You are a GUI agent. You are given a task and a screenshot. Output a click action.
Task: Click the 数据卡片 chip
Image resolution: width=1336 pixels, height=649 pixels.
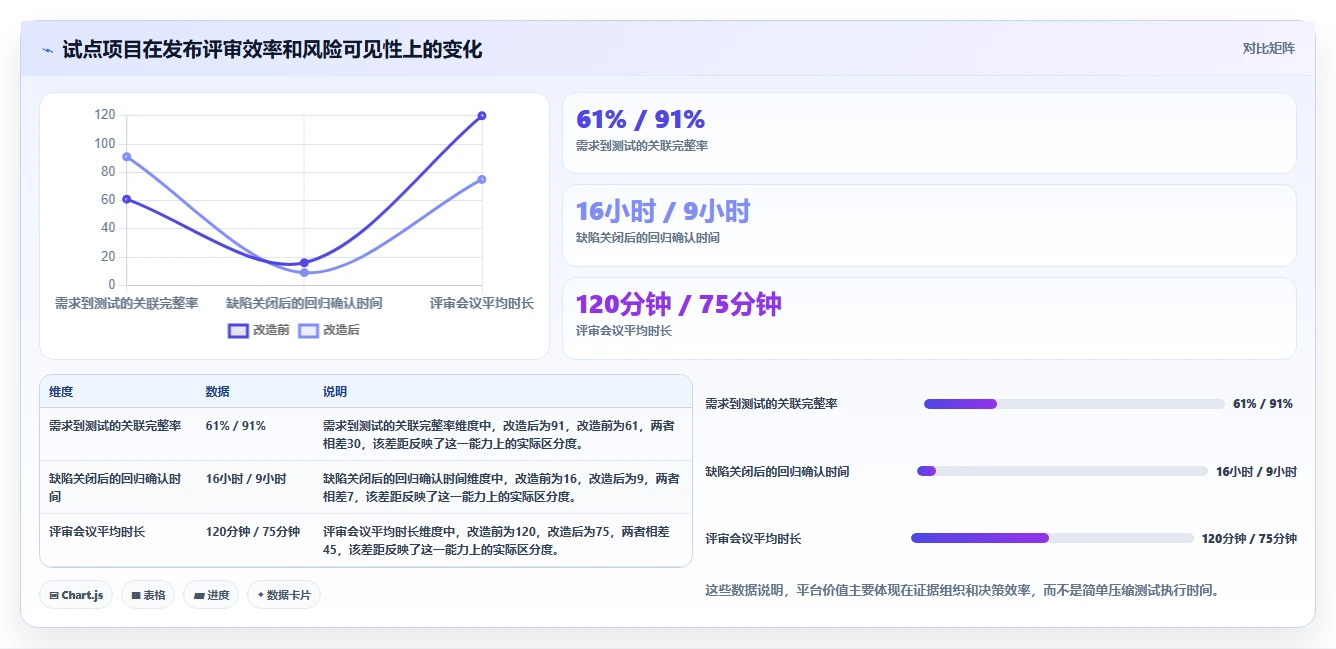(x=284, y=595)
